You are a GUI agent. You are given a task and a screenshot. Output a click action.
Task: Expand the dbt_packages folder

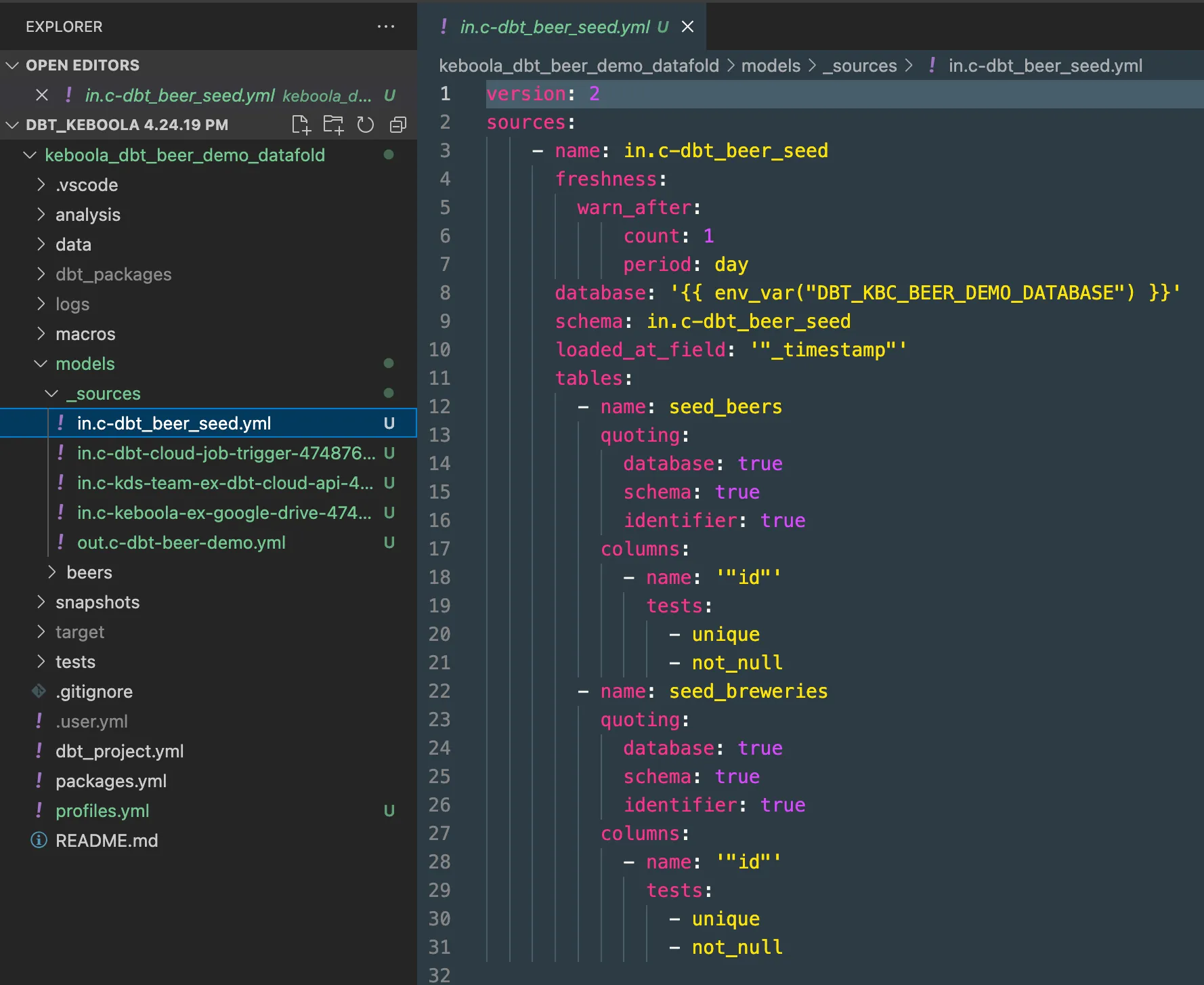41,274
